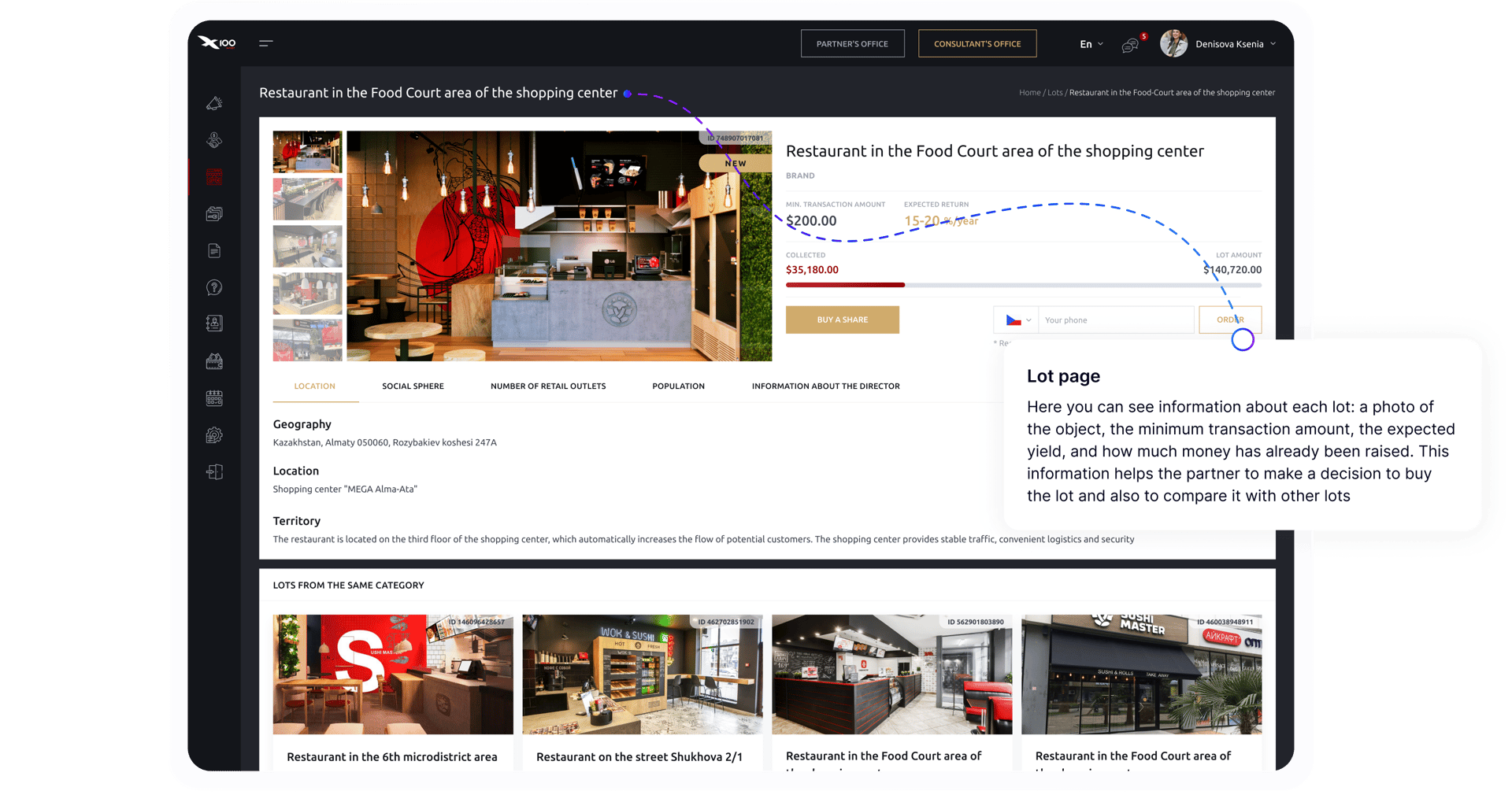Screen dimensions: 1512x802
Task: Click the Buy a Share button
Action: 843,320
